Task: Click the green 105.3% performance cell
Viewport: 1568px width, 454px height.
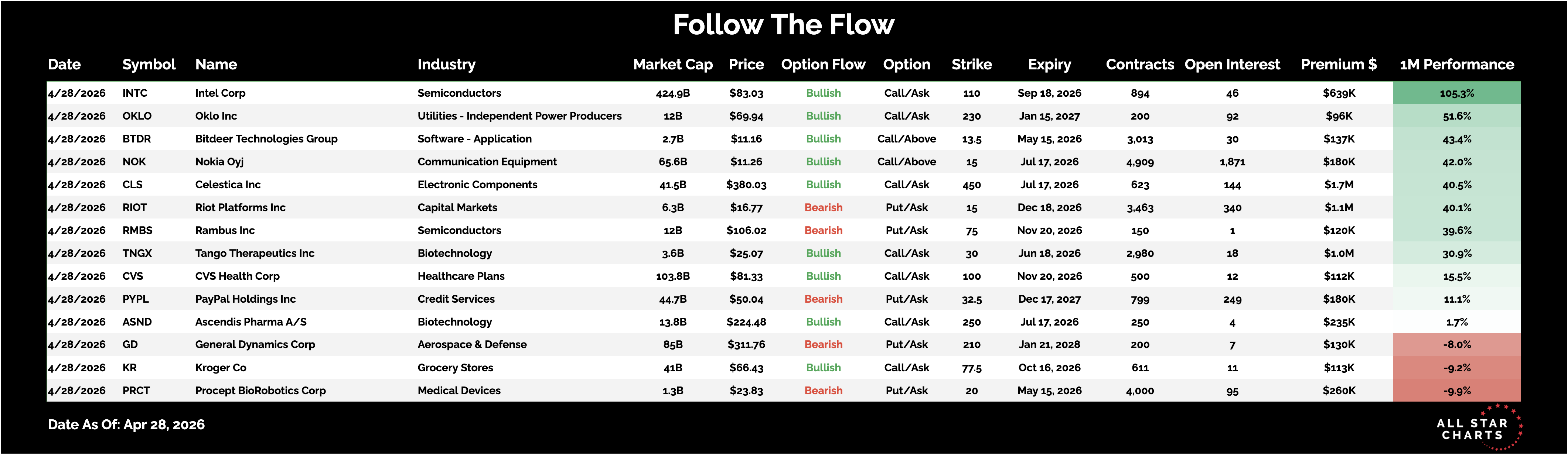Action: click(1457, 93)
